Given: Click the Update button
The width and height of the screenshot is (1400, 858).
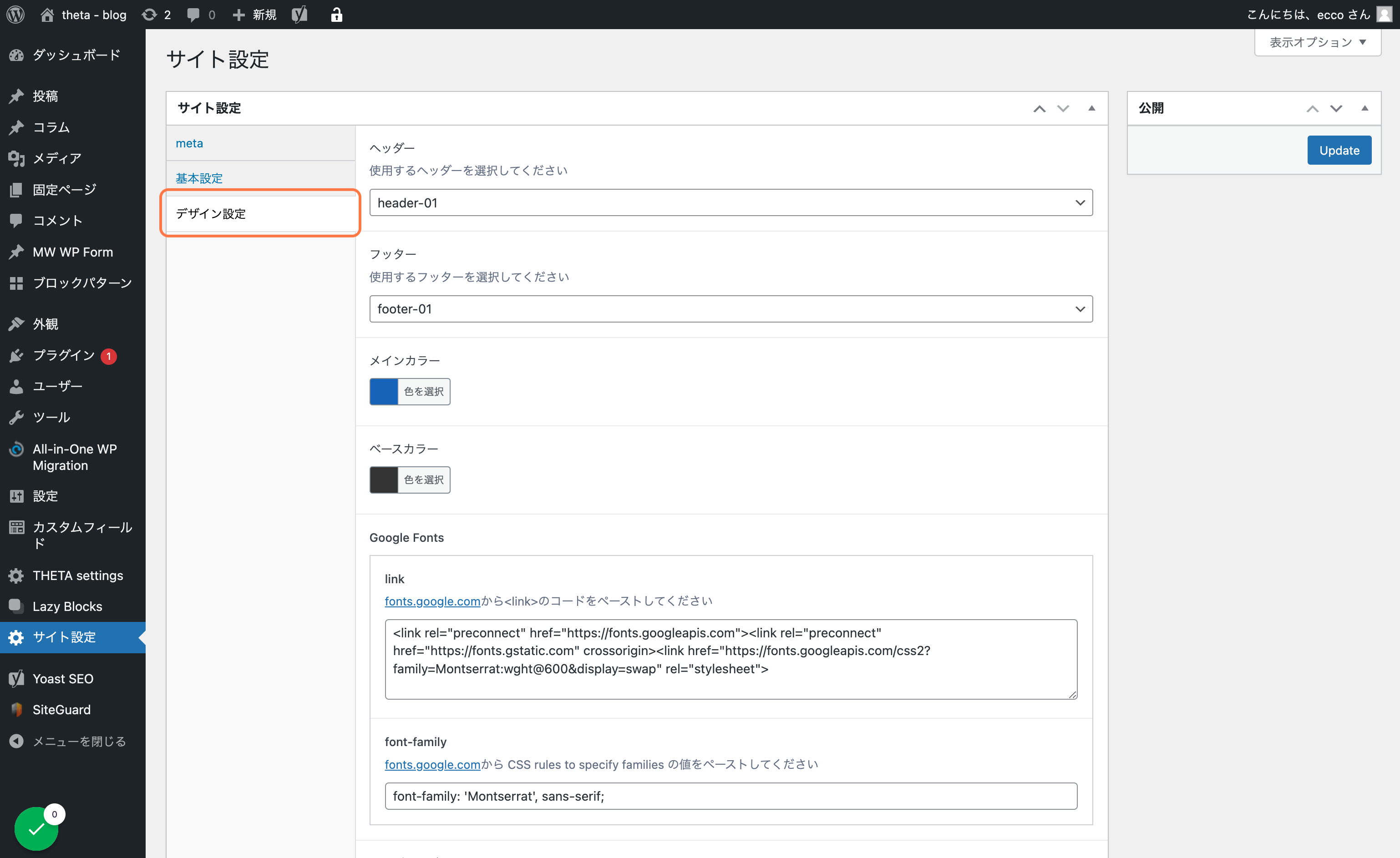Looking at the screenshot, I should (x=1339, y=150).
